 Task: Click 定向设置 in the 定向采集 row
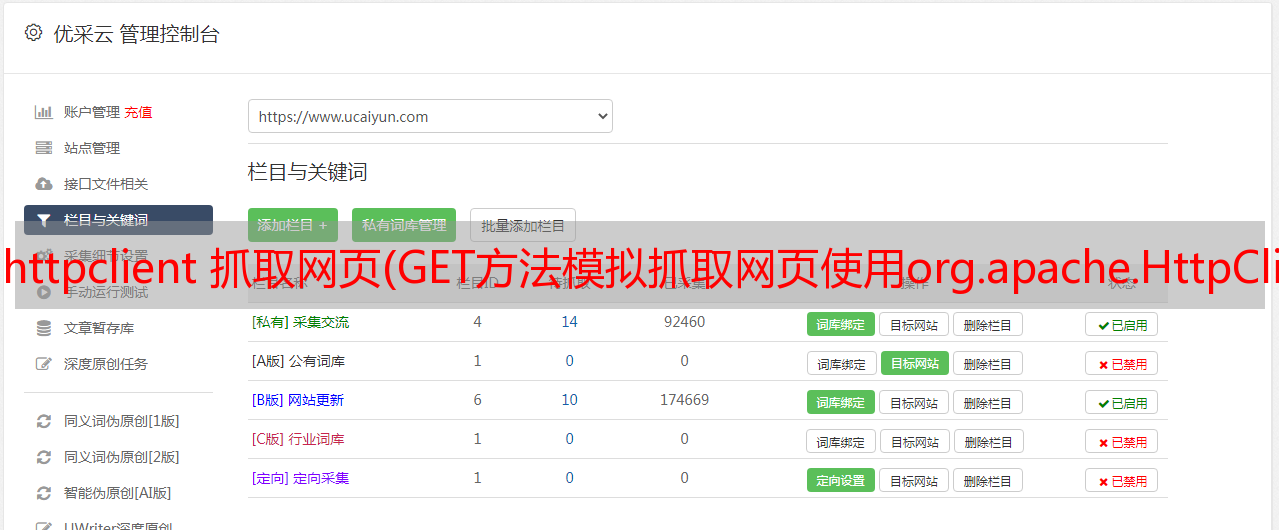(x=841, y=480)
